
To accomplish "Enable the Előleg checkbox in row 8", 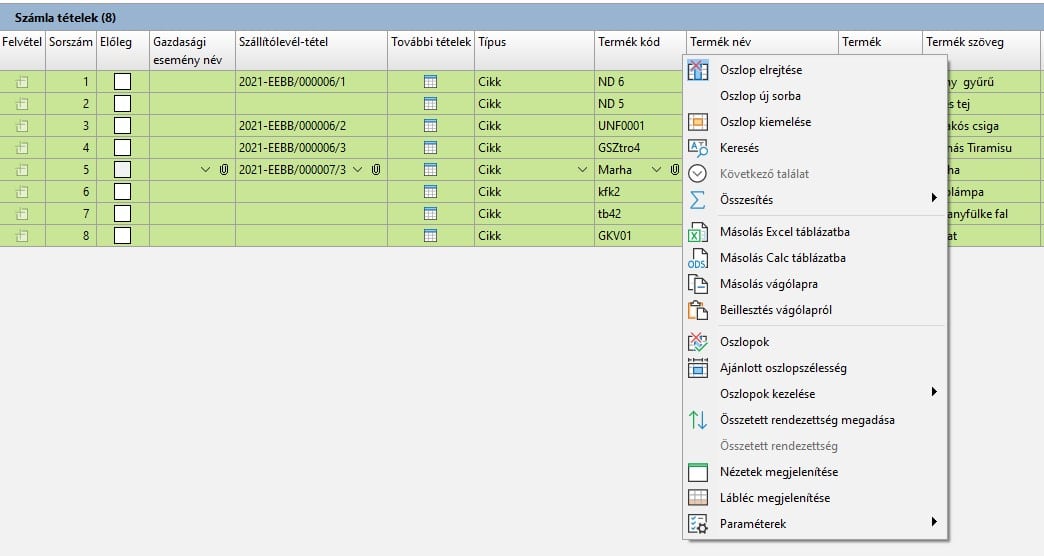I will [122, 236].
